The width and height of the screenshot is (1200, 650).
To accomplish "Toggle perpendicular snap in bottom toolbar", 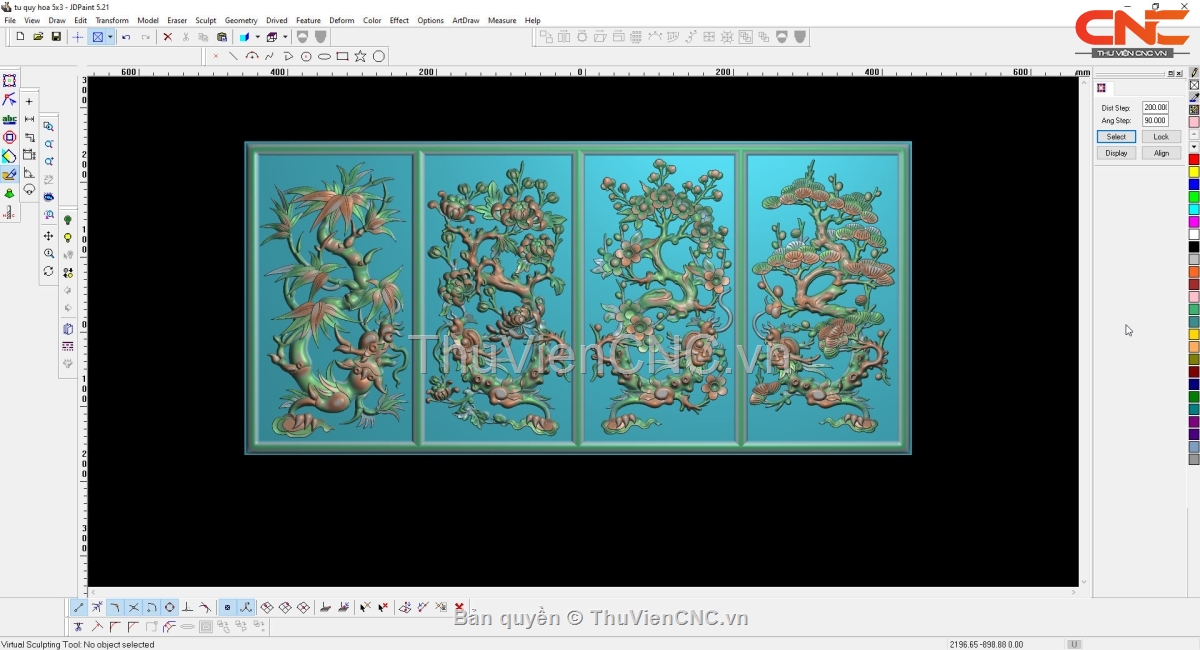I will coord(187,607).
